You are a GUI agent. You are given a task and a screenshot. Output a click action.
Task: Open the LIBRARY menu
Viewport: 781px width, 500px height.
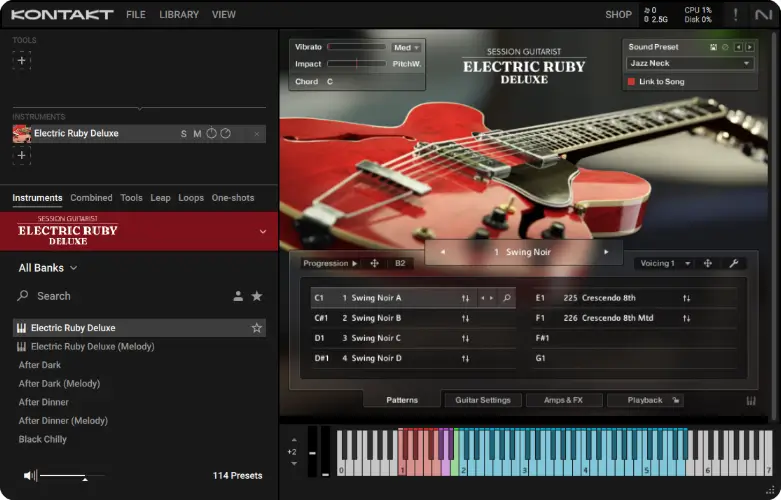click(179, 15)
